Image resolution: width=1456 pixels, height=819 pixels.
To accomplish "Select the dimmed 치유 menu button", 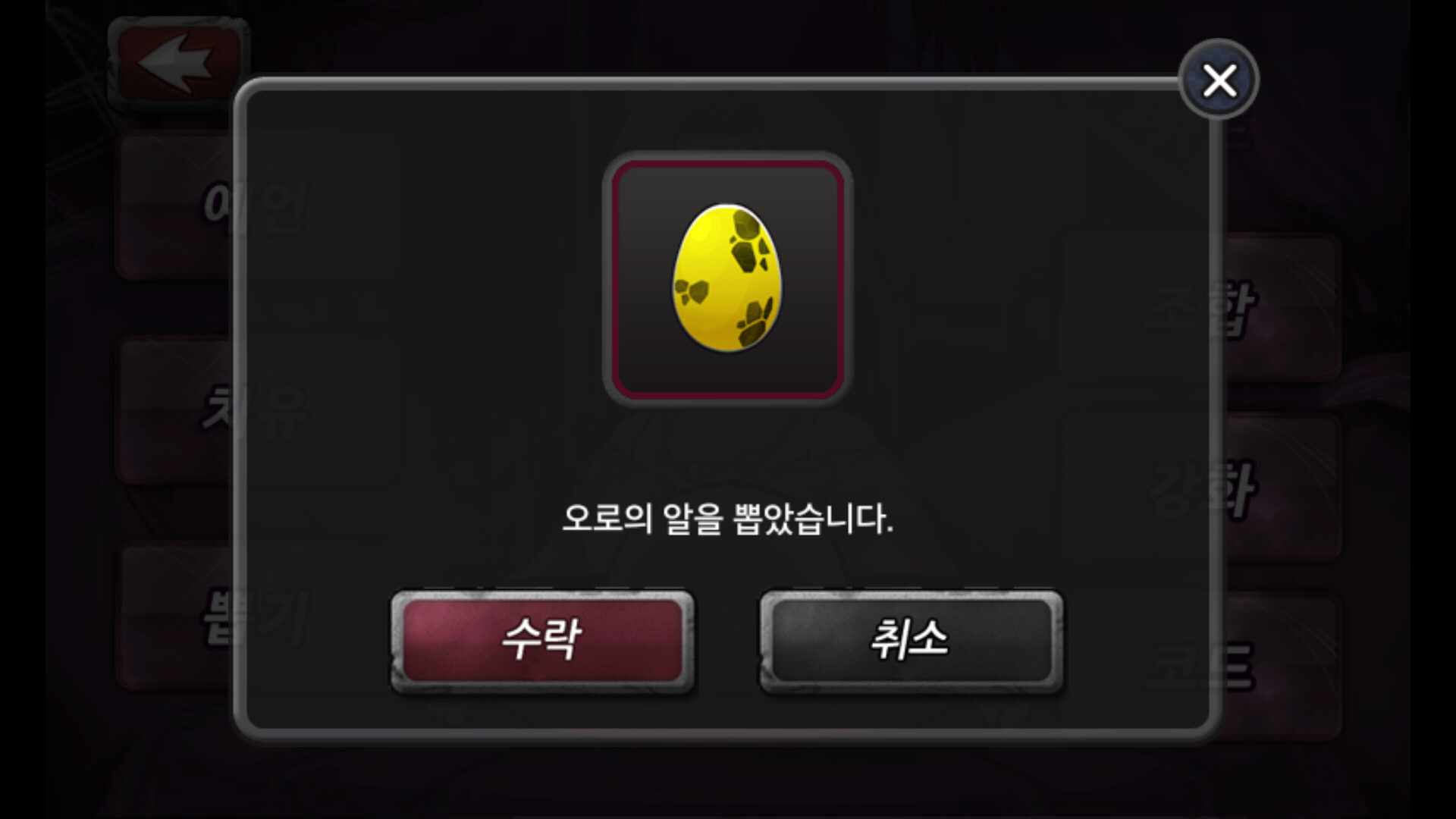I will 176,409.
